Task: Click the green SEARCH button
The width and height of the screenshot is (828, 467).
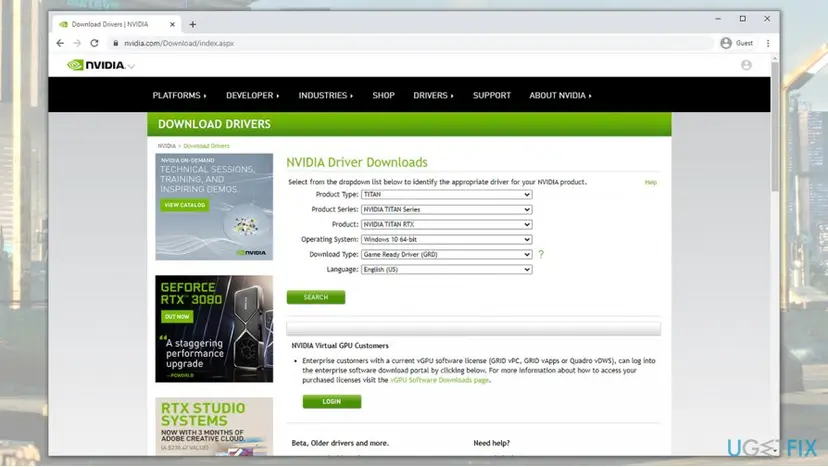Action: pyautogui.click(x=316, y=297)
